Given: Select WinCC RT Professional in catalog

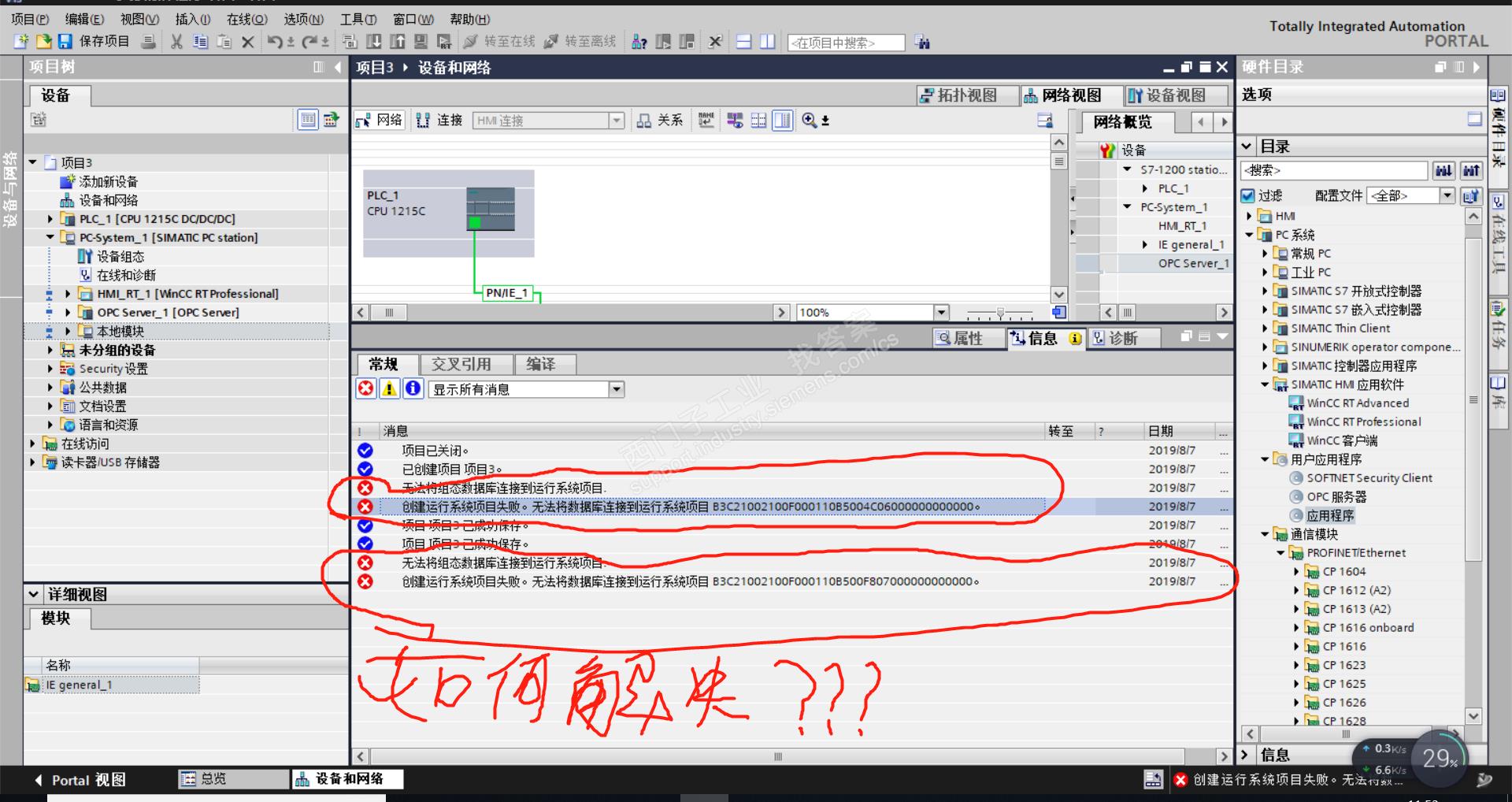Looking at the screenshot, I should pyautogui.click(x=1364, y=421).
